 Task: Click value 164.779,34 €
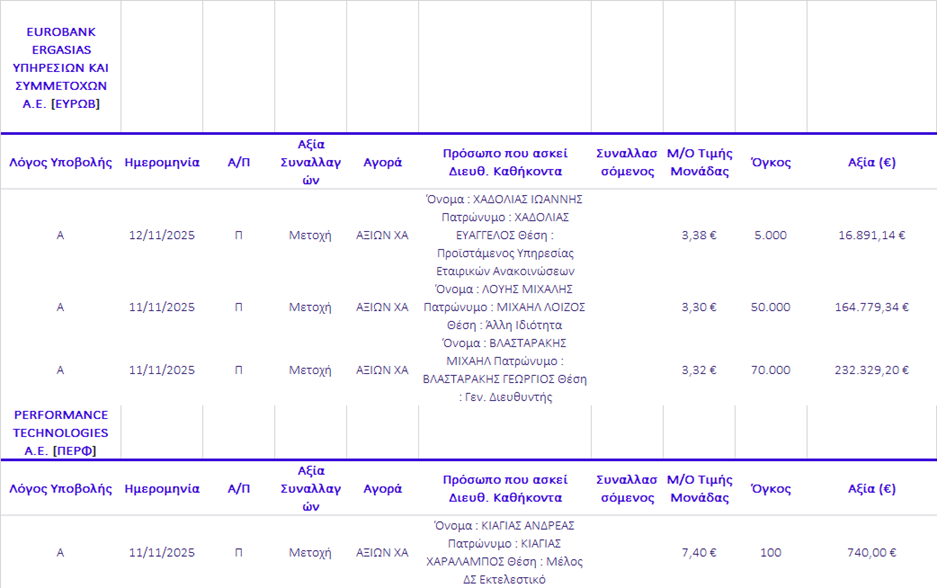[872, 307]
